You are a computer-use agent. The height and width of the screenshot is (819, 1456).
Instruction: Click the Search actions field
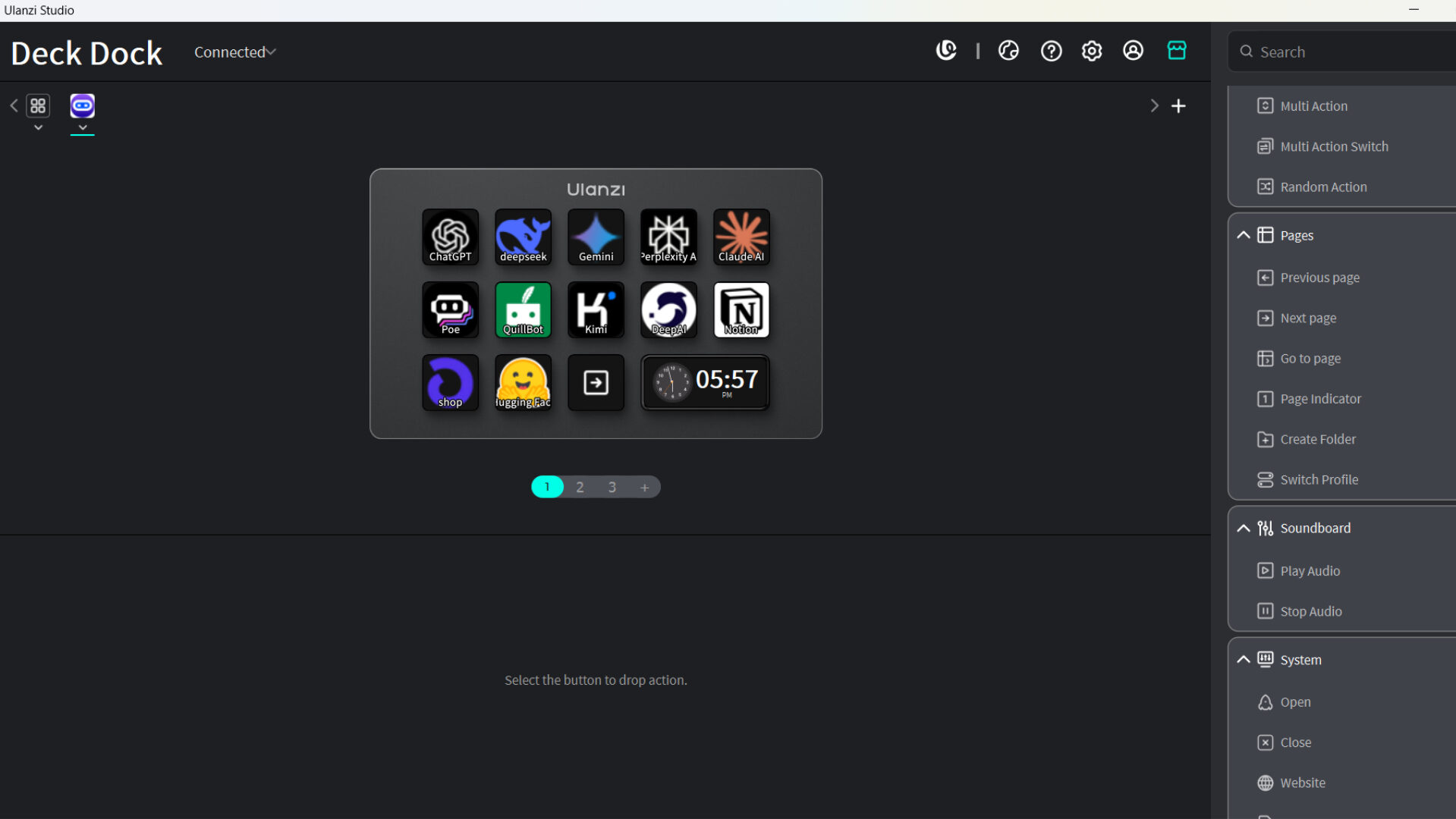coord(1341,52)
